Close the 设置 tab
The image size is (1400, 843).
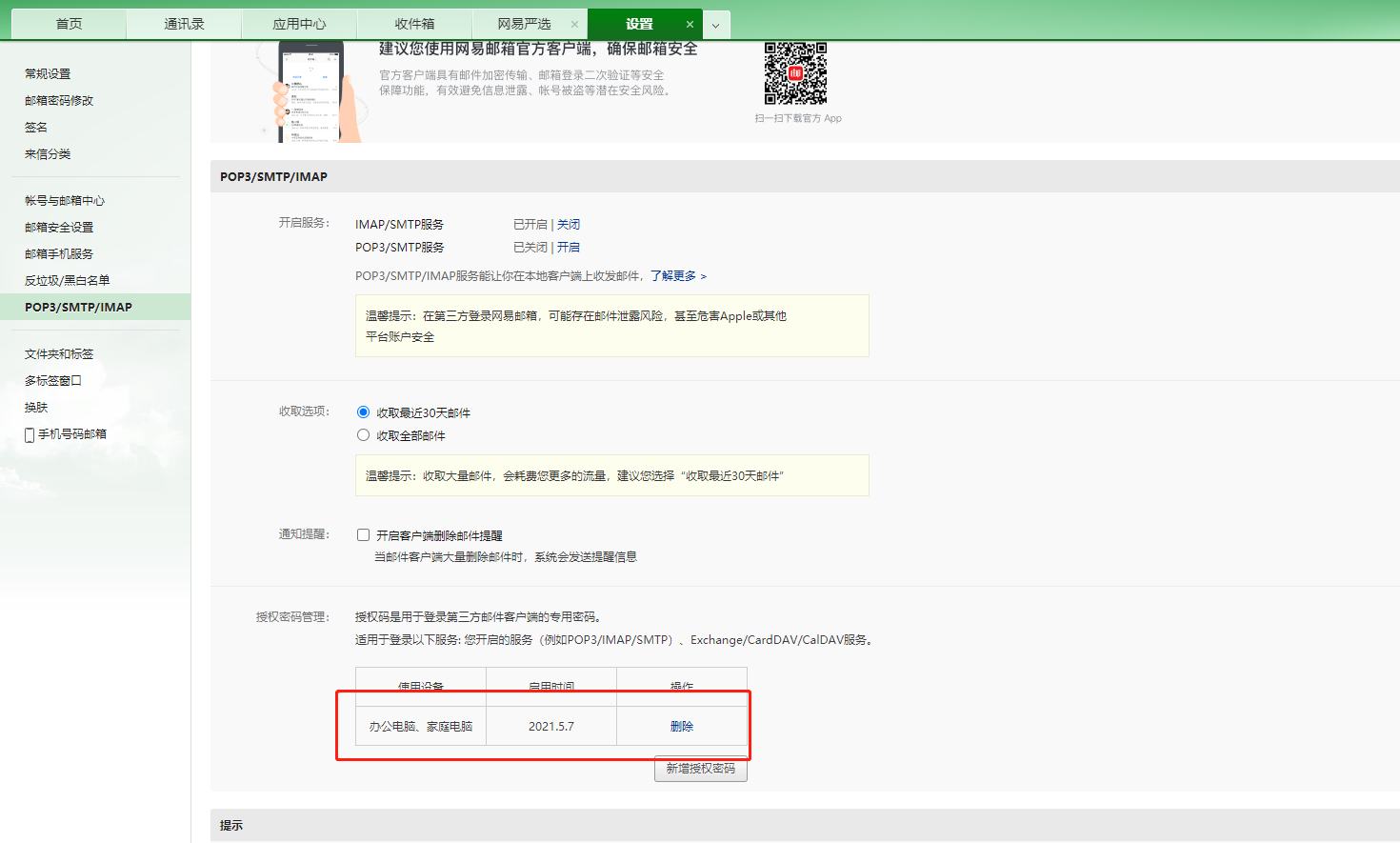690,25
